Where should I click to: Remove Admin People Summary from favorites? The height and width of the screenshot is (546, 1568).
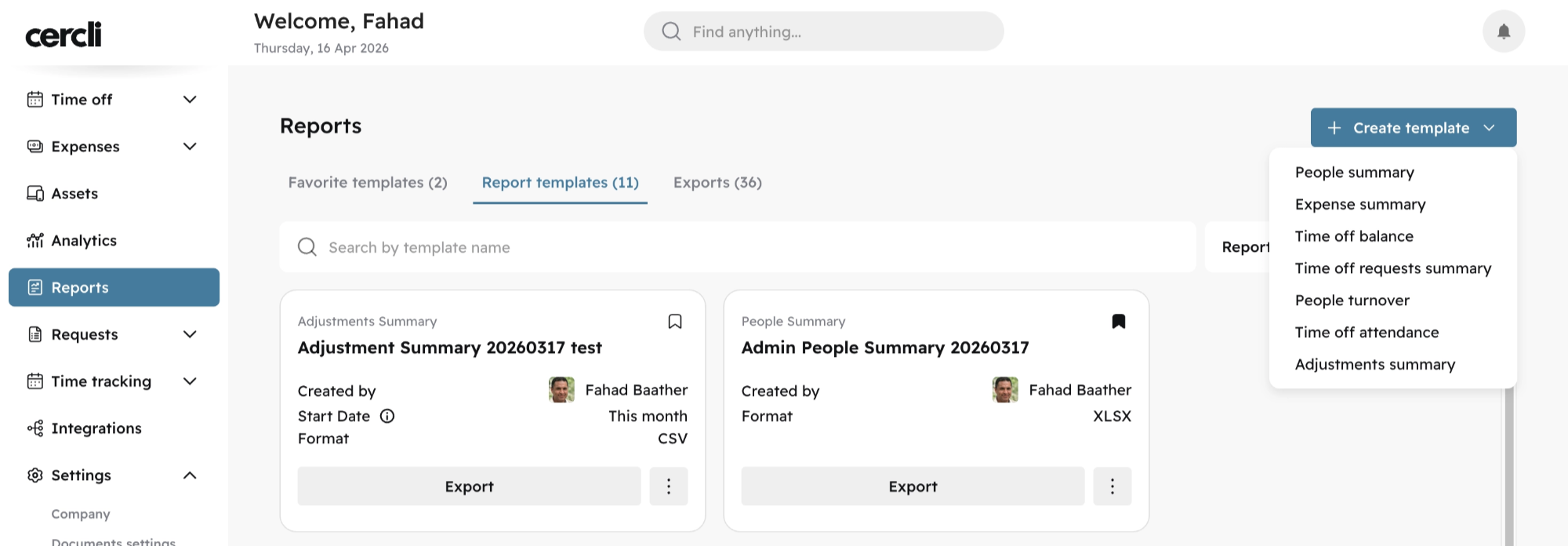tap(1119, 322)
